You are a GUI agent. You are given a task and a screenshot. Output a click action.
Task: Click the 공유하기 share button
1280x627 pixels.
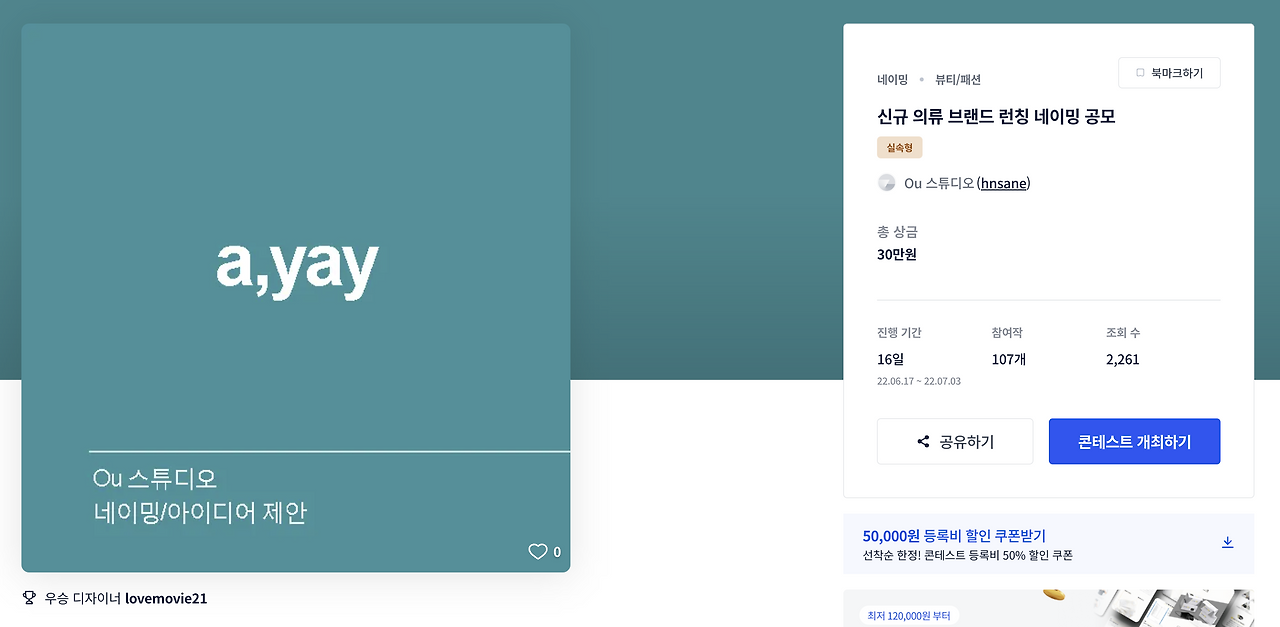[954, 441]
